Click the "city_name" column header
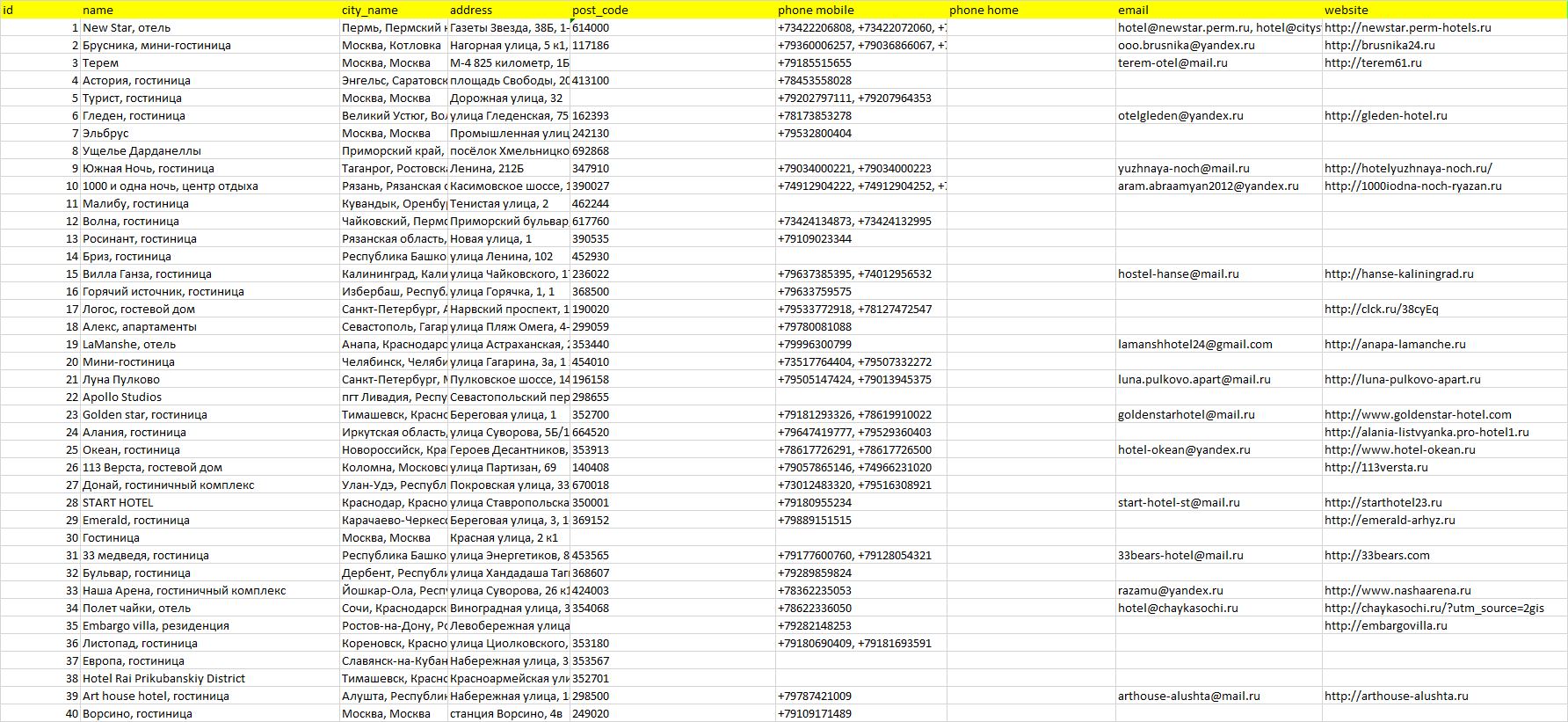1568x722 pixels. pos(370,10)
